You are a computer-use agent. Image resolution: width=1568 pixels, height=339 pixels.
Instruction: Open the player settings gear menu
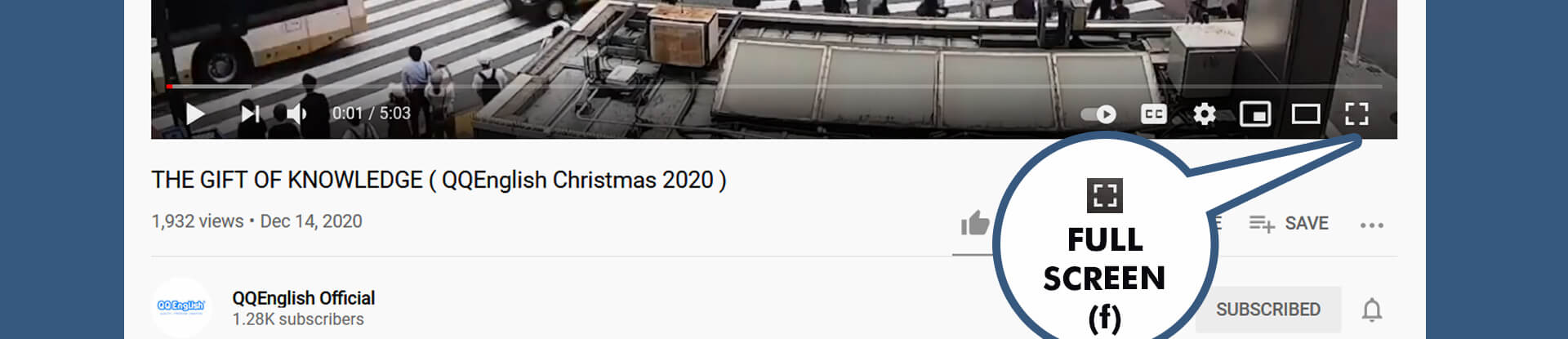[x=1205, y=114]
